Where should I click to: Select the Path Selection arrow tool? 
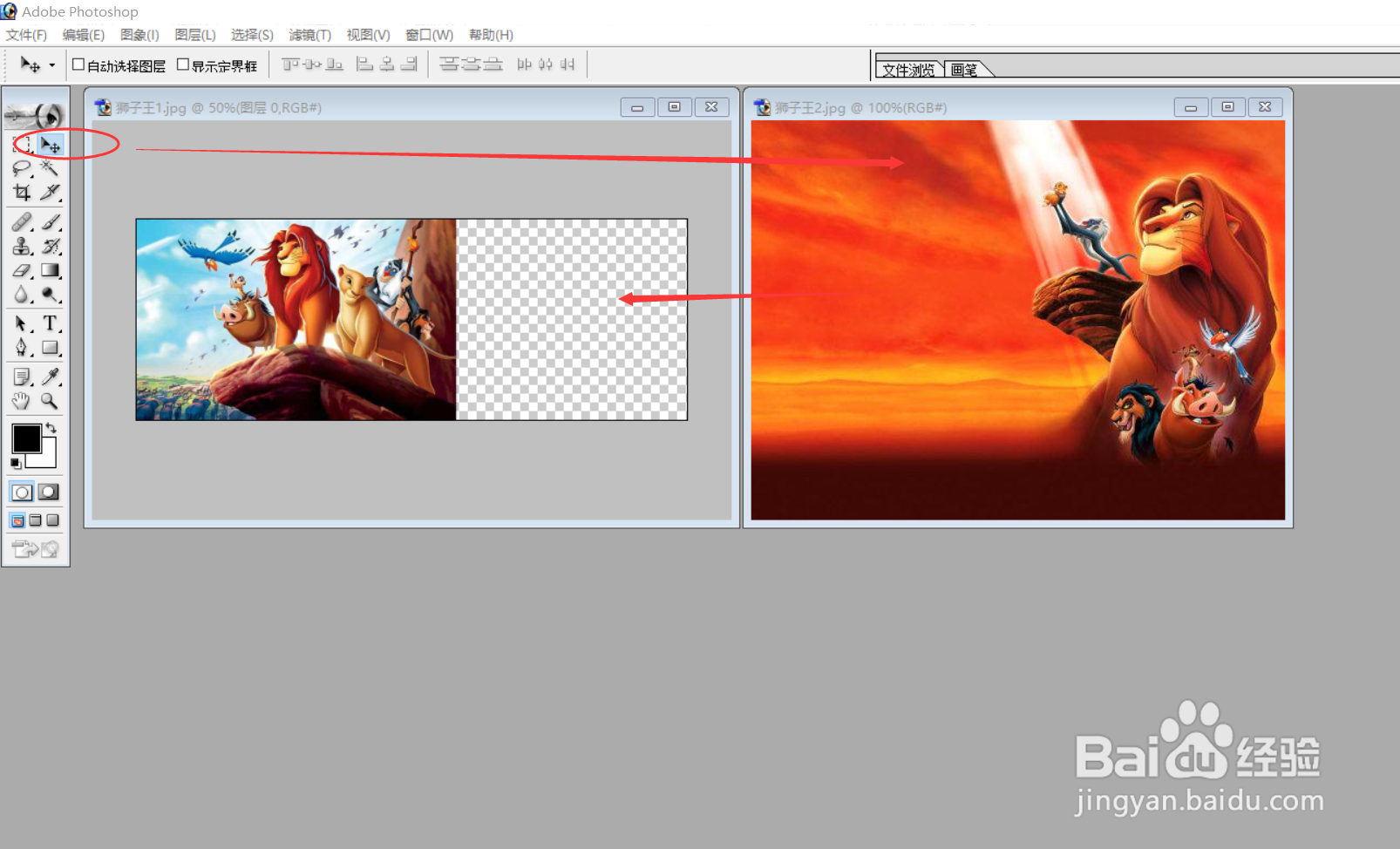tap(23, 323)
